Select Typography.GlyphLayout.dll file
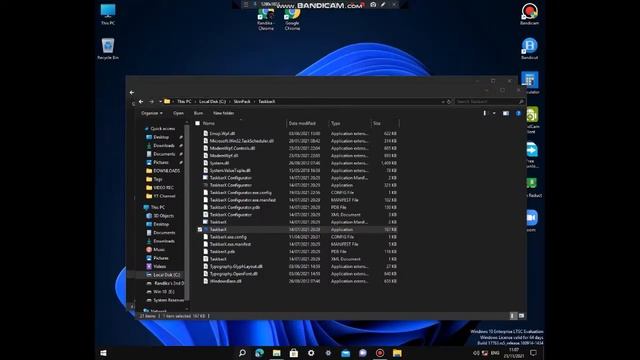Screen dimensions: 640x360 coord(236,267)
